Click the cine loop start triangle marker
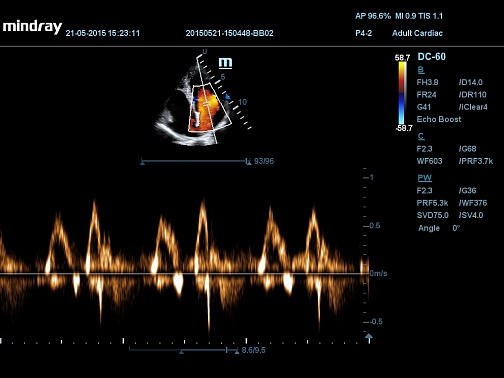This screenshot has height=378, width=504. (142, 162)
